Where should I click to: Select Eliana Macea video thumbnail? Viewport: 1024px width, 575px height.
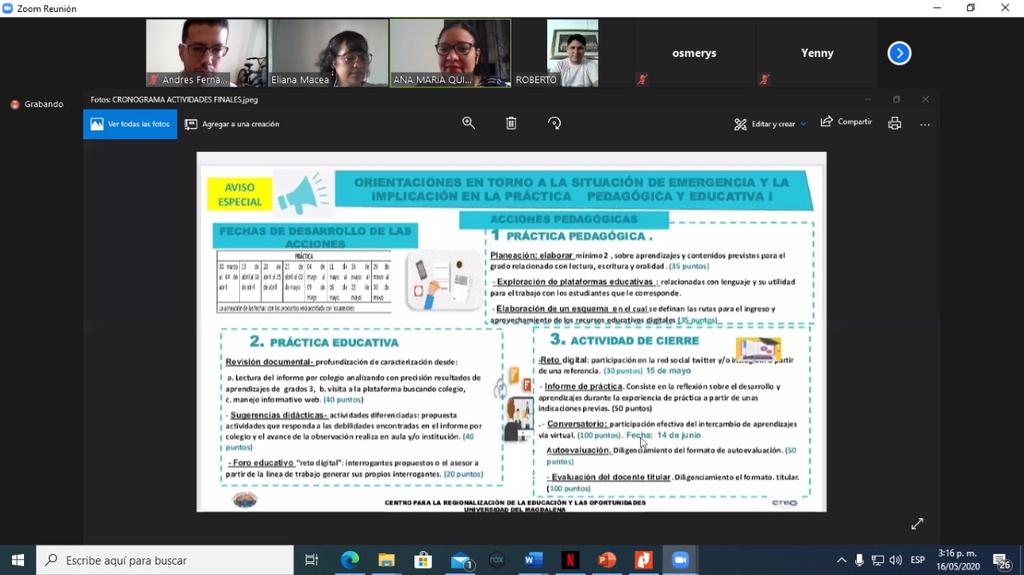point(328,53)
